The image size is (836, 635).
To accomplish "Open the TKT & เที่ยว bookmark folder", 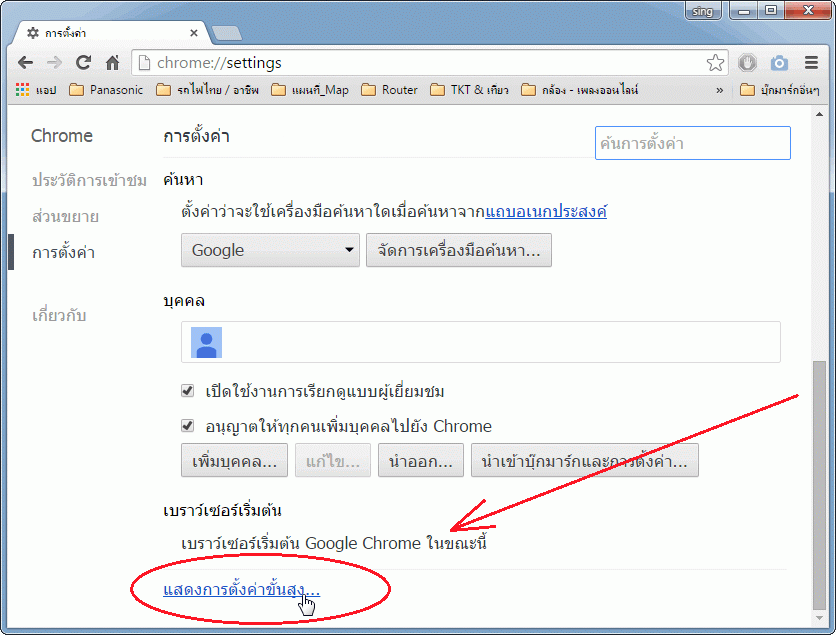I will click(470, 90).
